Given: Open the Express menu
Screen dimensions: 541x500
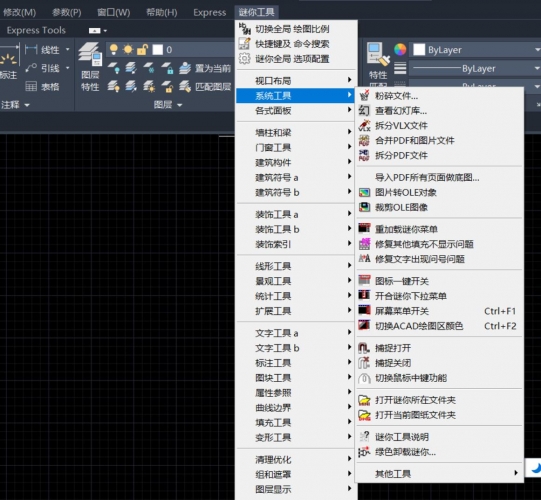Looking at the screenshot, I should coord(209,12).
